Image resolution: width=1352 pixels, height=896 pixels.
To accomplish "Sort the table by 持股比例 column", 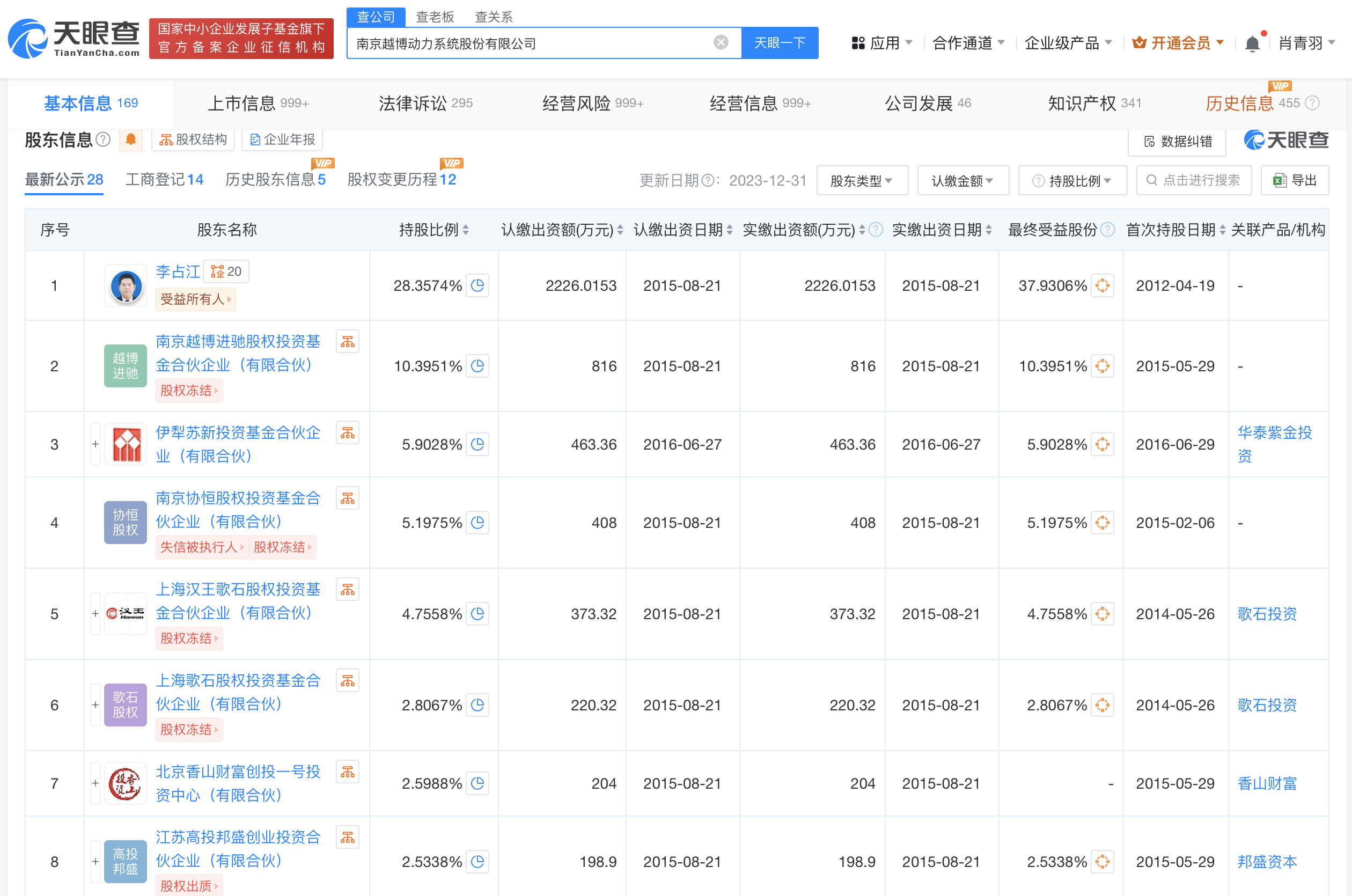I will tap(433, 230).
